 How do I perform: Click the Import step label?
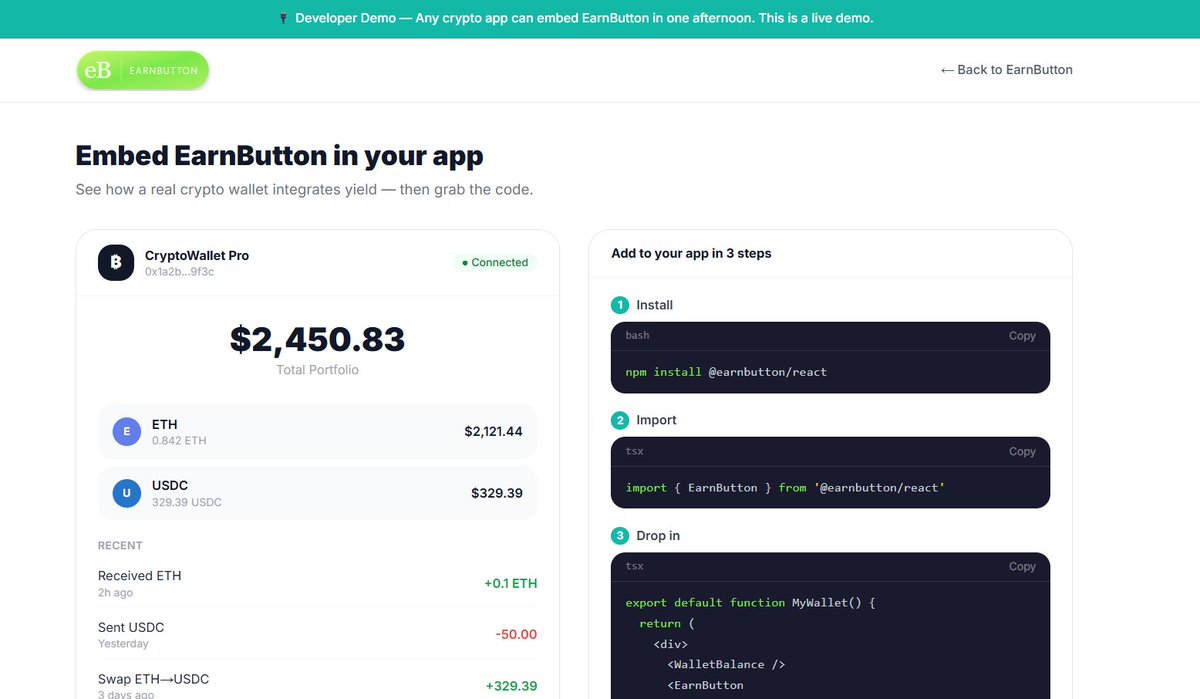657,420
